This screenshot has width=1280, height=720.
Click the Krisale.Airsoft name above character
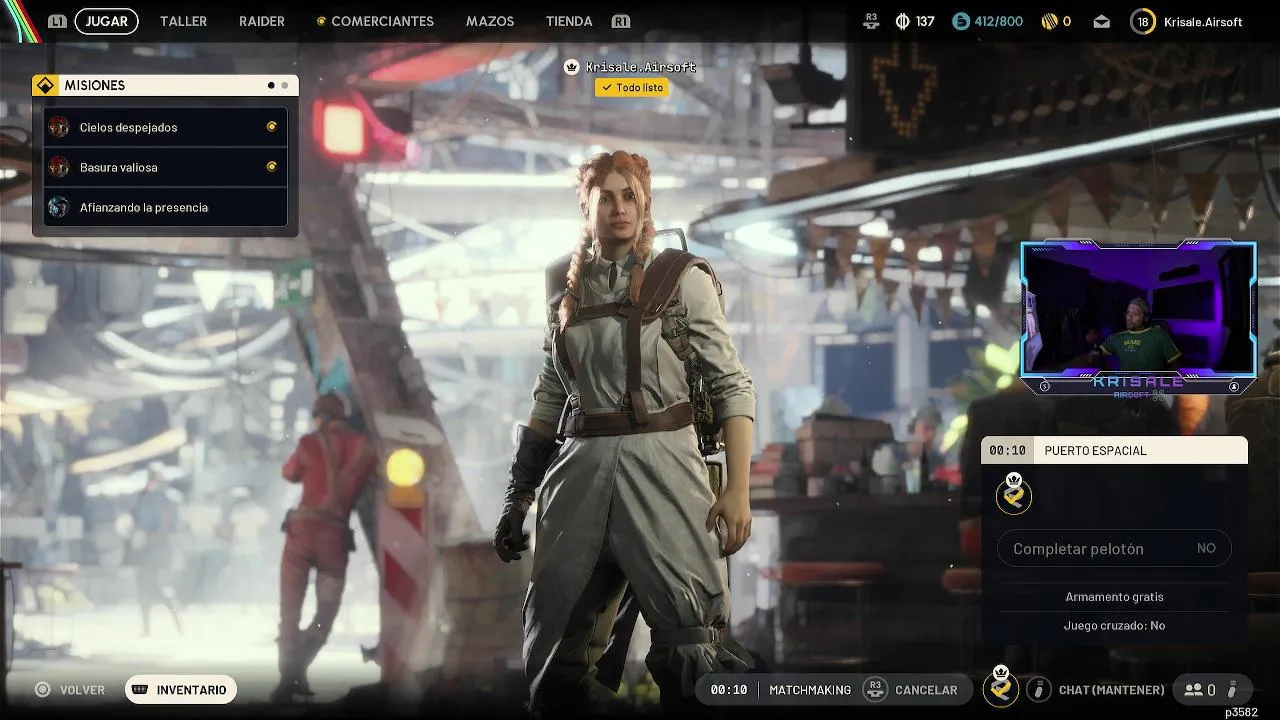tap(640, 67)
